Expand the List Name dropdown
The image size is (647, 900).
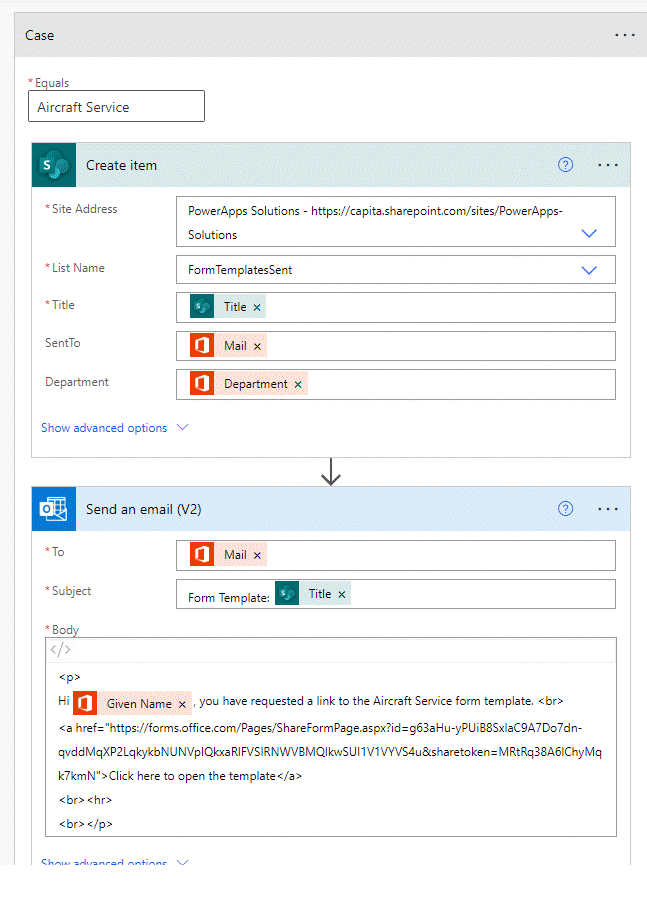tap(589, 270)
